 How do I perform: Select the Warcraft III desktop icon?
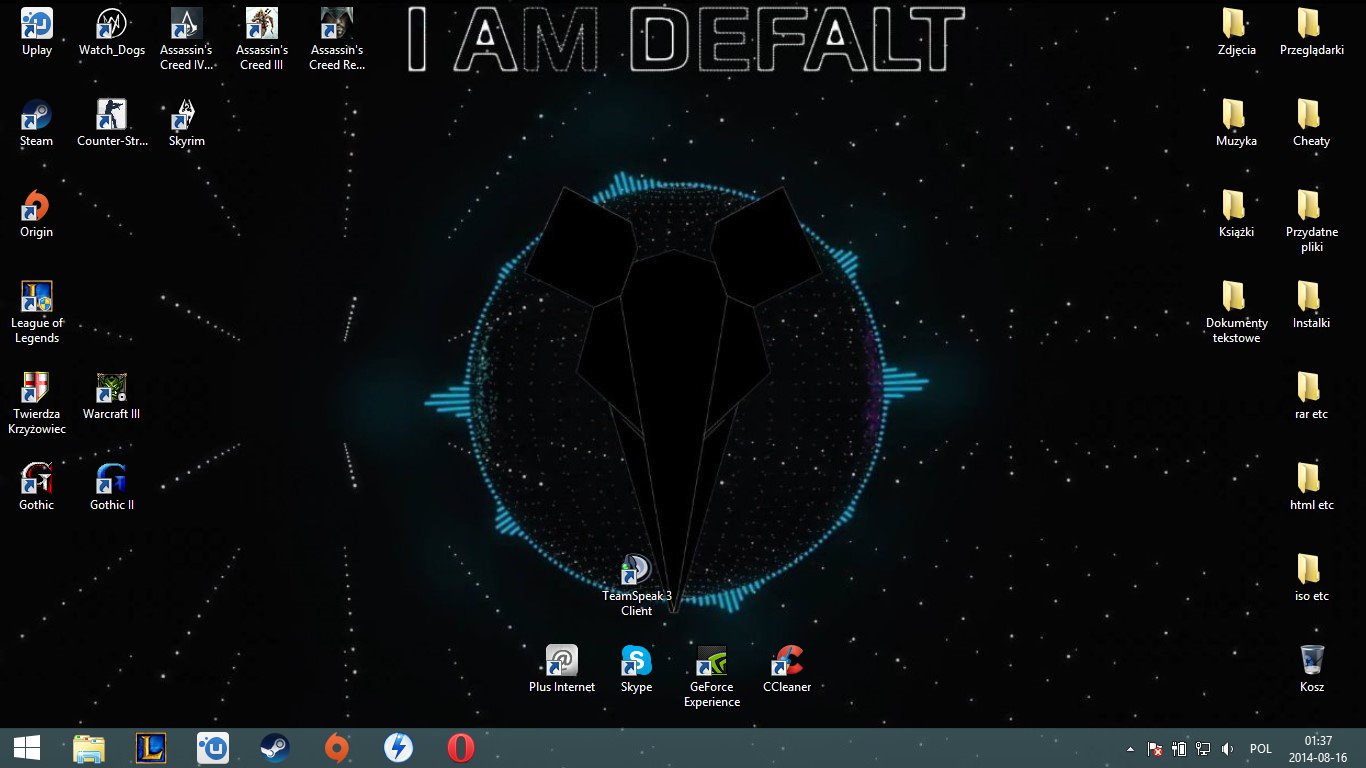coord(112,395)
